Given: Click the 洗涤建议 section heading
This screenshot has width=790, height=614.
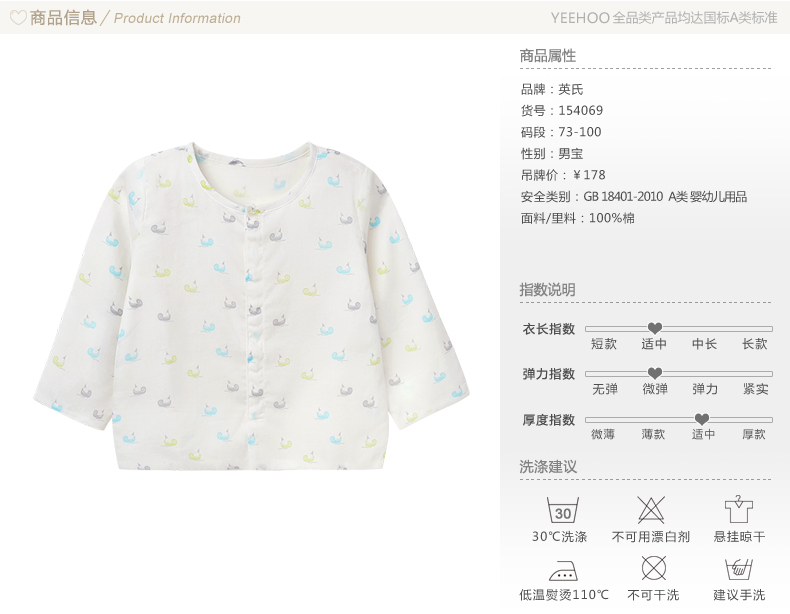Looking at the screenshot, I should [x=548, y=466].
